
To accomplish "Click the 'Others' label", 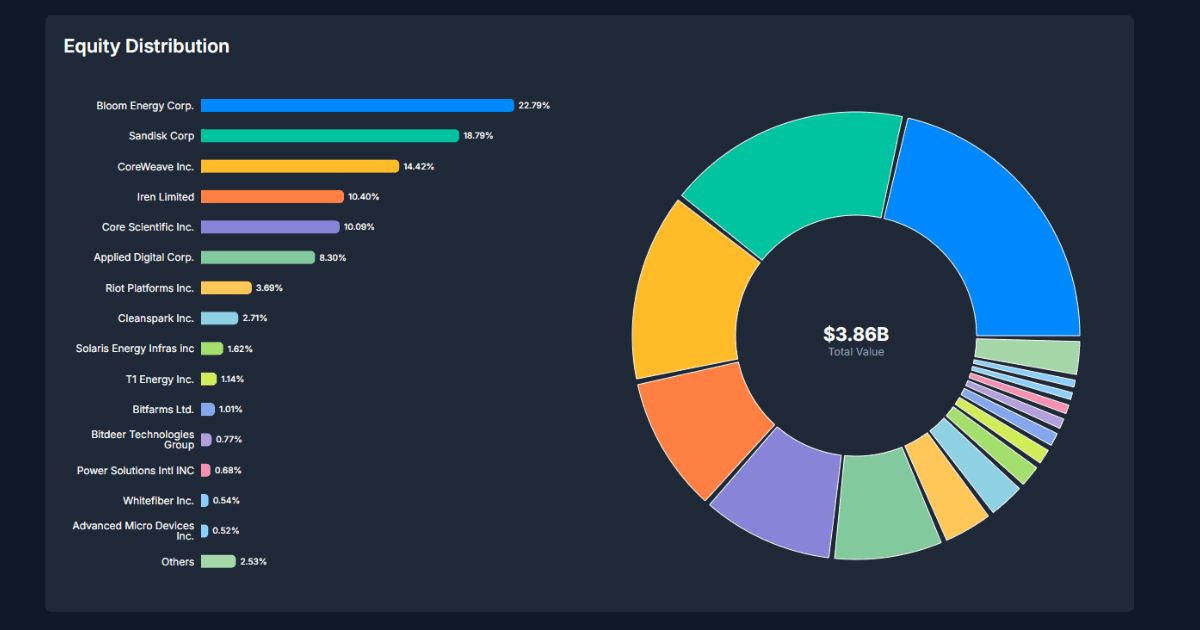I will pyautogui.click(x=178, y=562).
